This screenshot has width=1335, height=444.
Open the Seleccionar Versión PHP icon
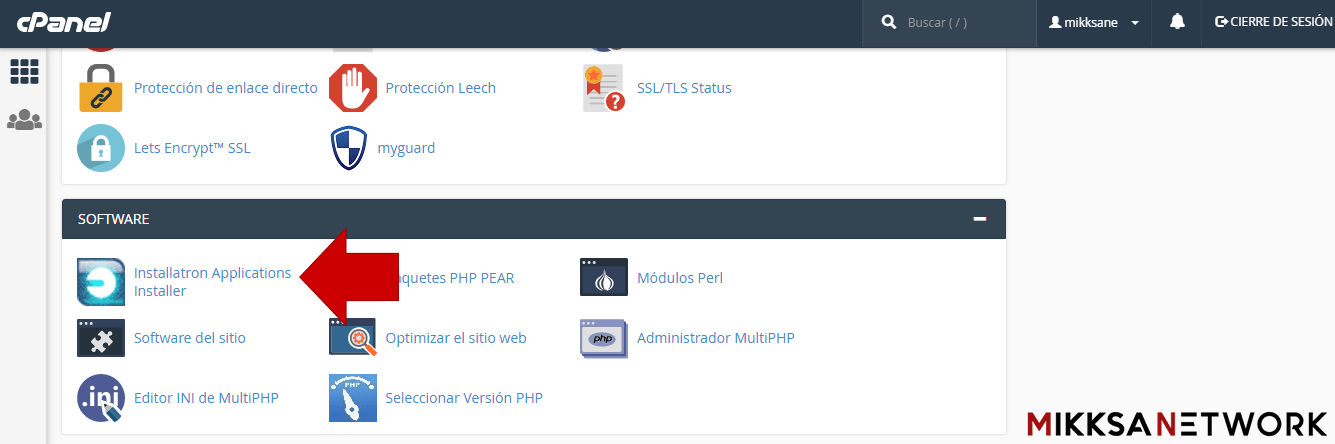353,398
